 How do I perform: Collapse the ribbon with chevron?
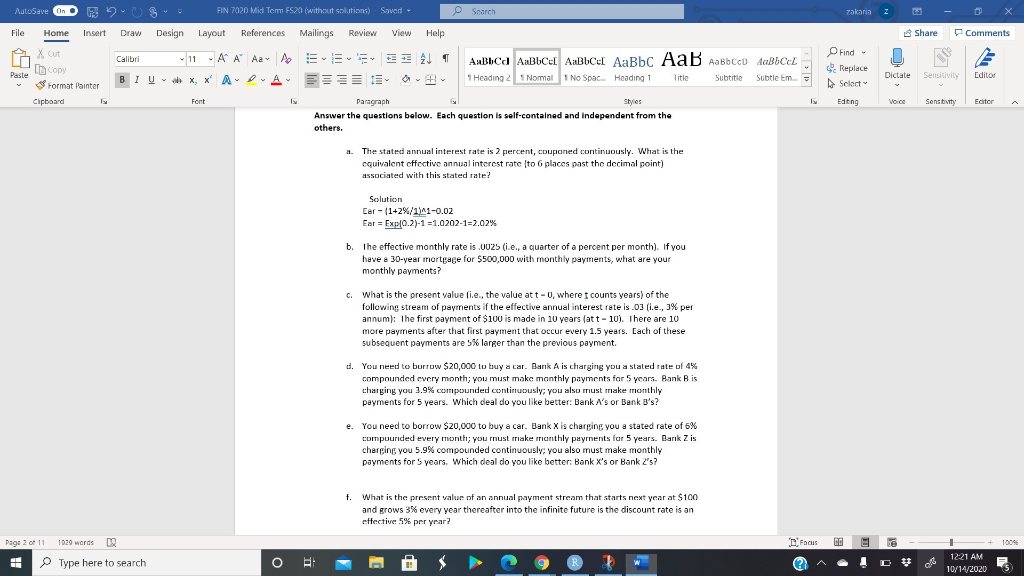[x=1014, y=102]
